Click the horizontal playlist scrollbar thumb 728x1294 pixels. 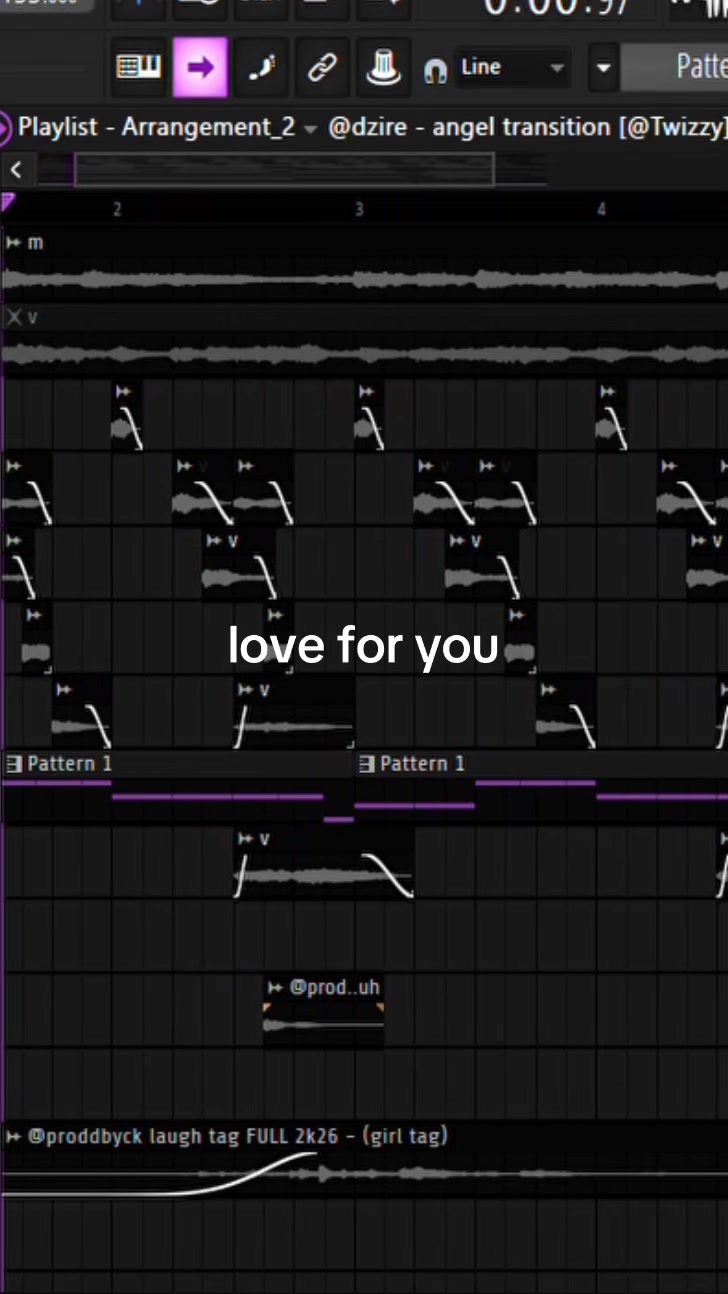tap(284, 169)
